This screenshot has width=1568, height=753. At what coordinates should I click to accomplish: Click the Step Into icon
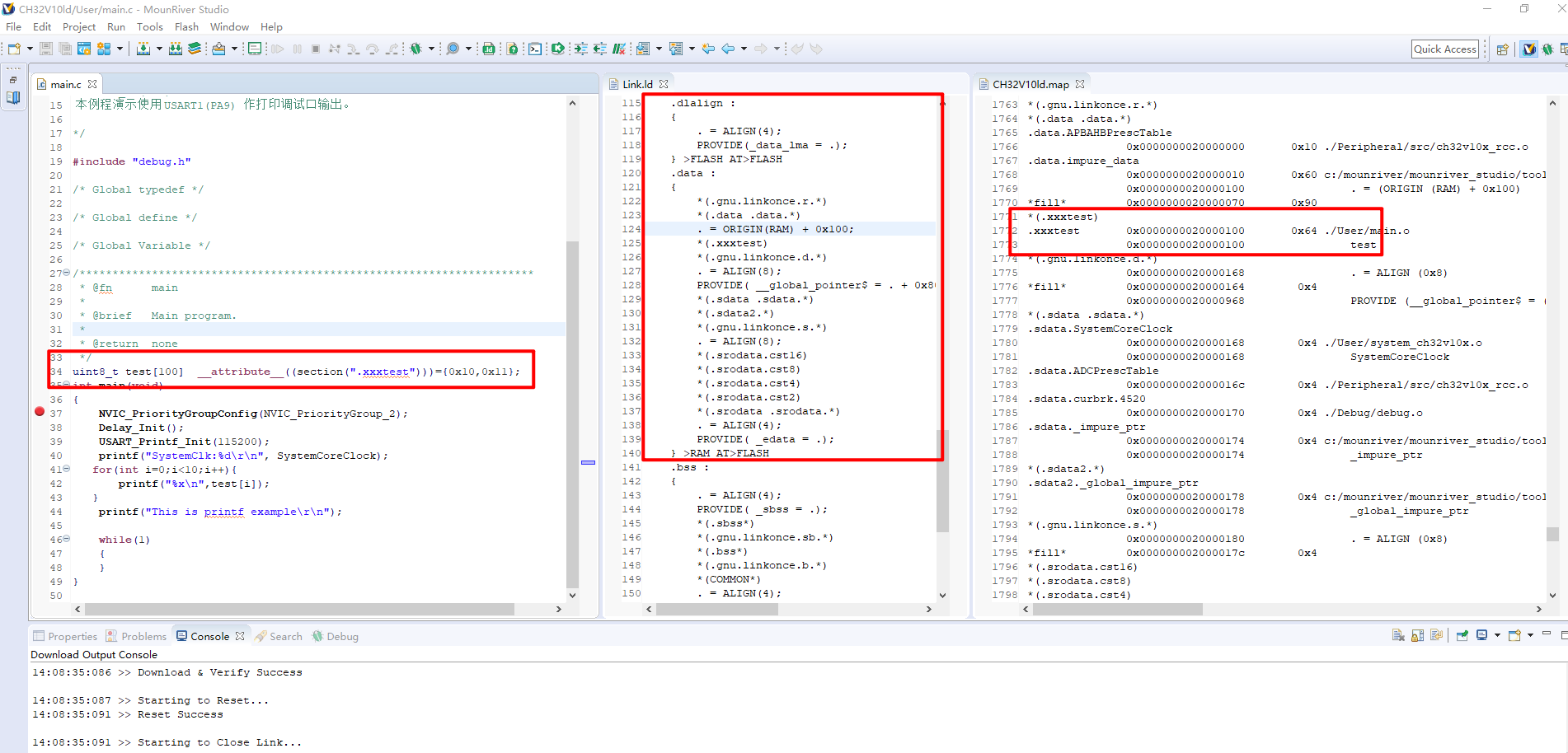pyautogui.click(x=353, y=49)
